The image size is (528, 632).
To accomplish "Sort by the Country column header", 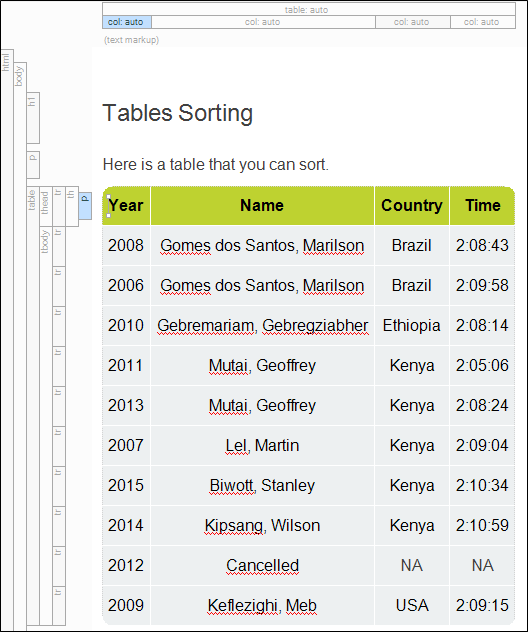I will click(x=412, y=206).
